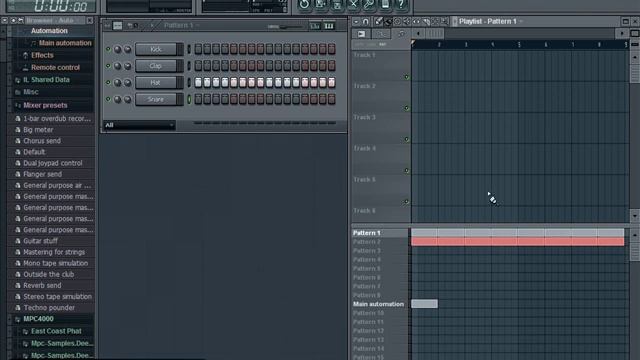This screenshot has width=640, height=360.
Task: Click the Kick channel pan knob
Action: [x=118, y=49]
